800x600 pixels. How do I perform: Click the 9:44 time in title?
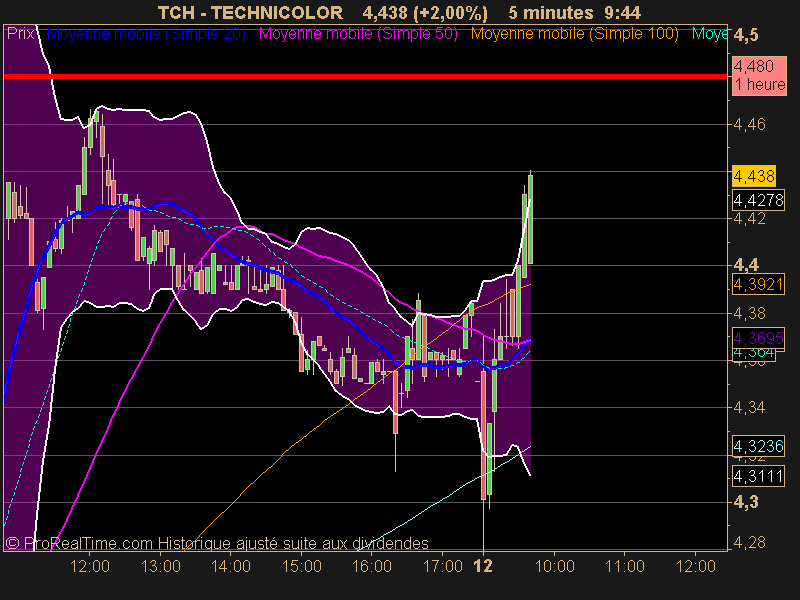point(623,13)
